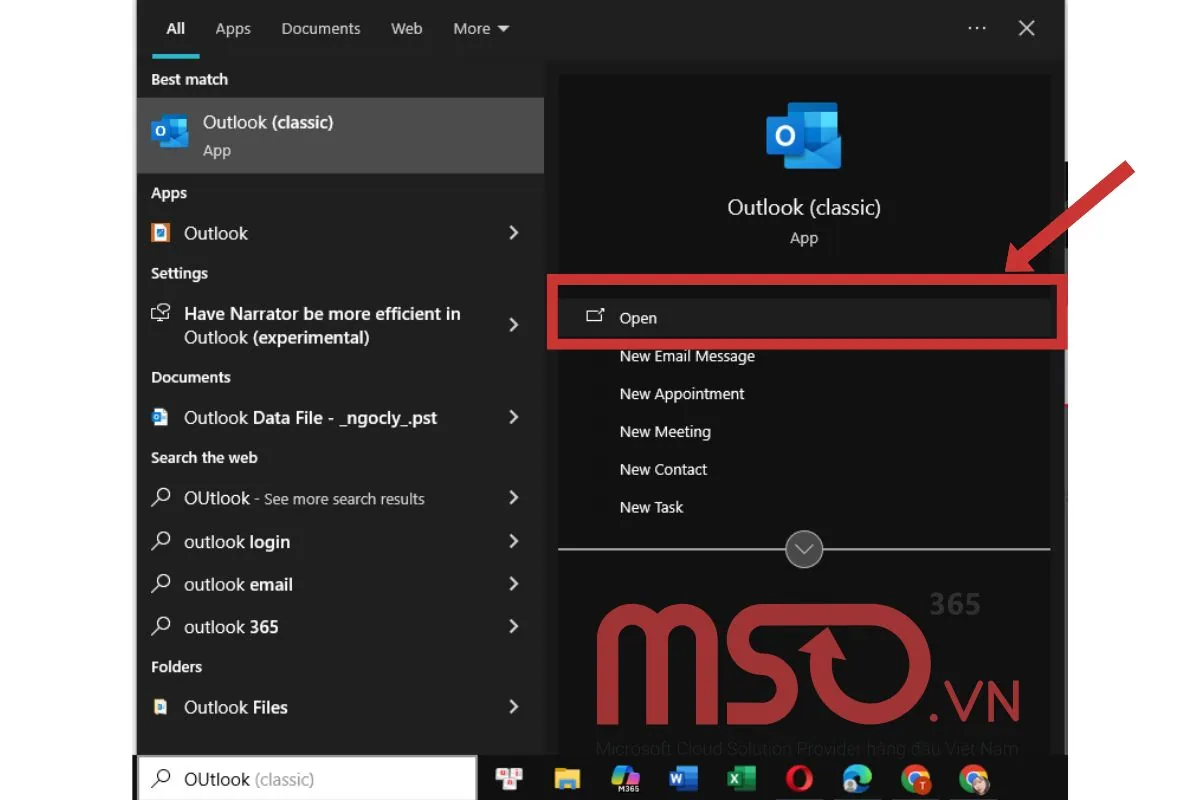Open Microsoft Excel from the taskbar
The width and height of the screenshot is (1200, 800).
click(x=741, y=779)
